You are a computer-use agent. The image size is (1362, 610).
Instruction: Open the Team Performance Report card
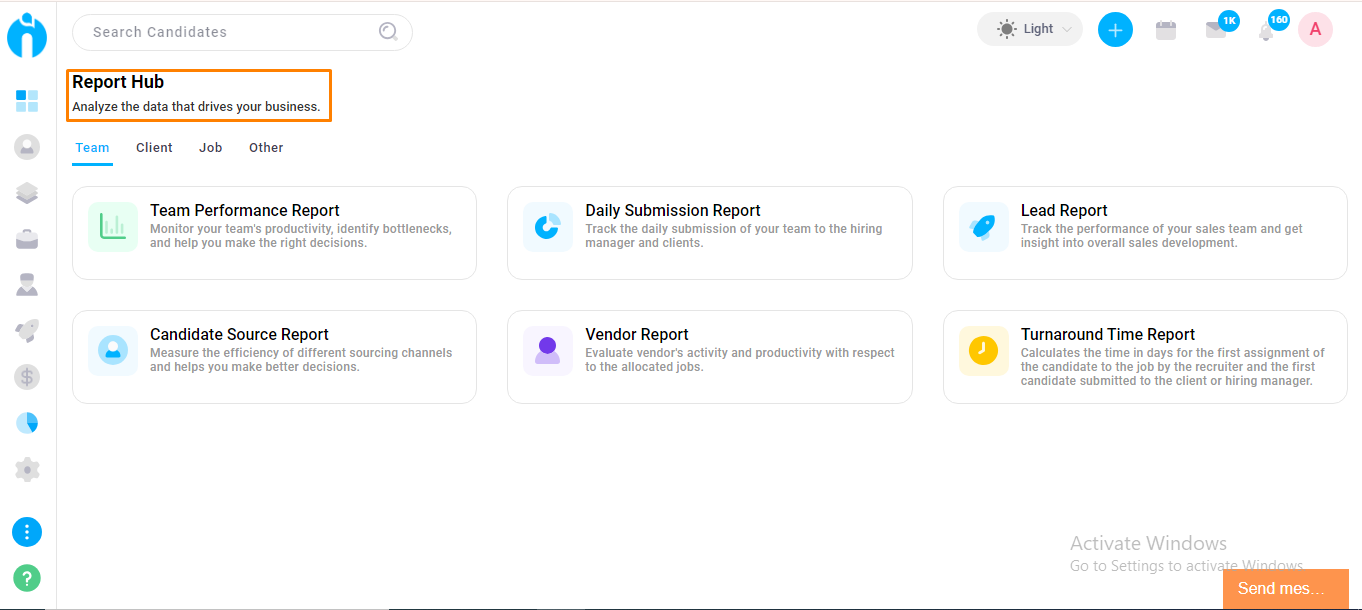[274, 233]
